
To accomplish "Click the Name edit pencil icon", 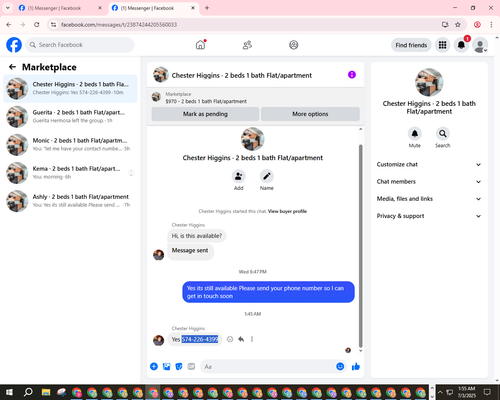I will pyautogui.click(x=267, y=176).
